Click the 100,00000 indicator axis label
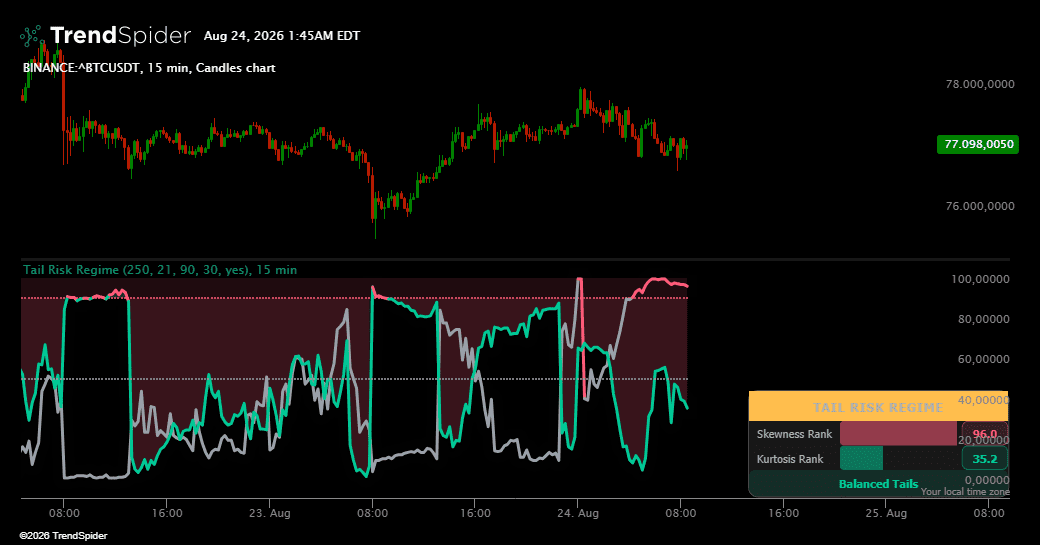 [x=980, y=279]
